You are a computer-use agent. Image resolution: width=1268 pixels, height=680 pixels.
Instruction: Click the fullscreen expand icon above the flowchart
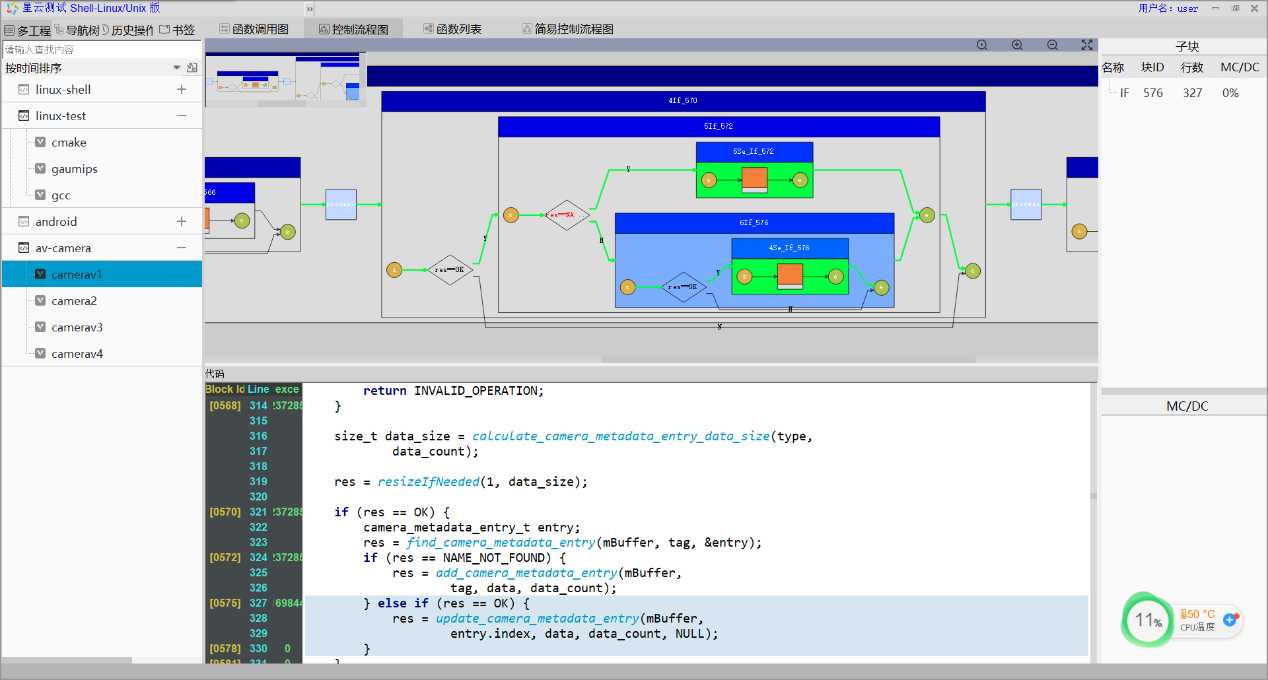pos(1087,45)
